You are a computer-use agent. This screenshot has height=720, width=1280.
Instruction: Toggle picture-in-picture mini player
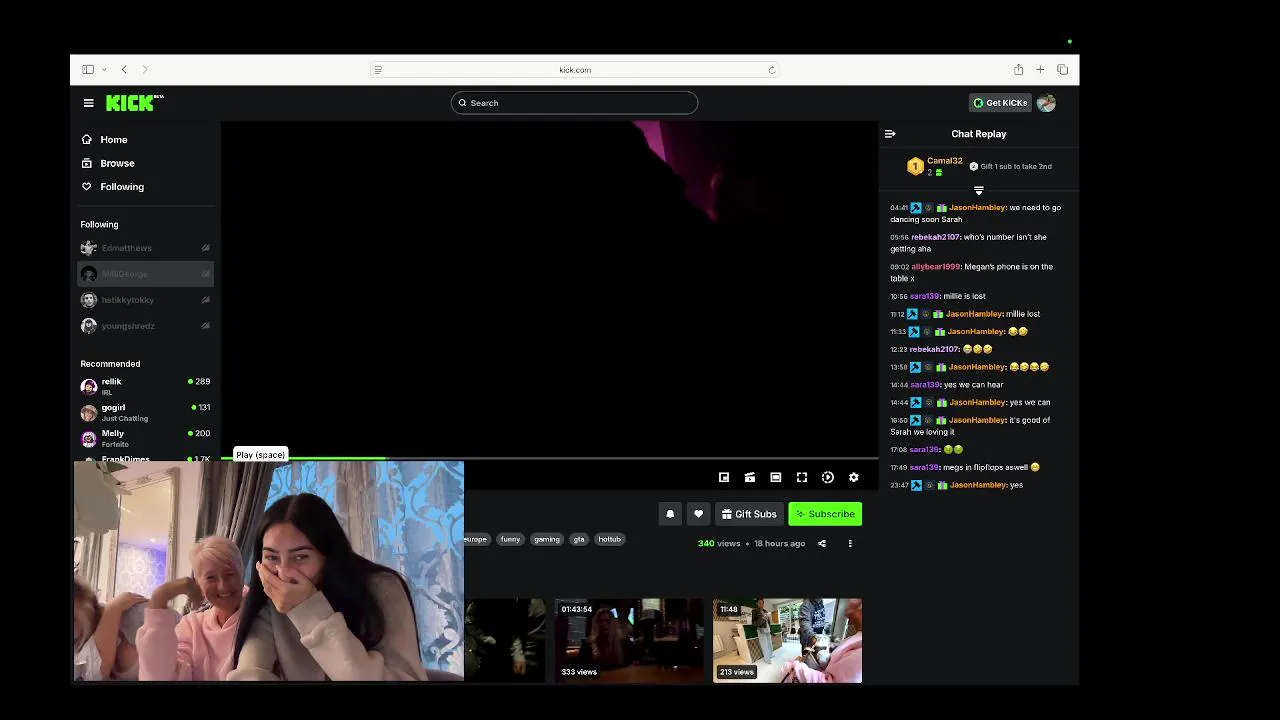click(724, 478)
